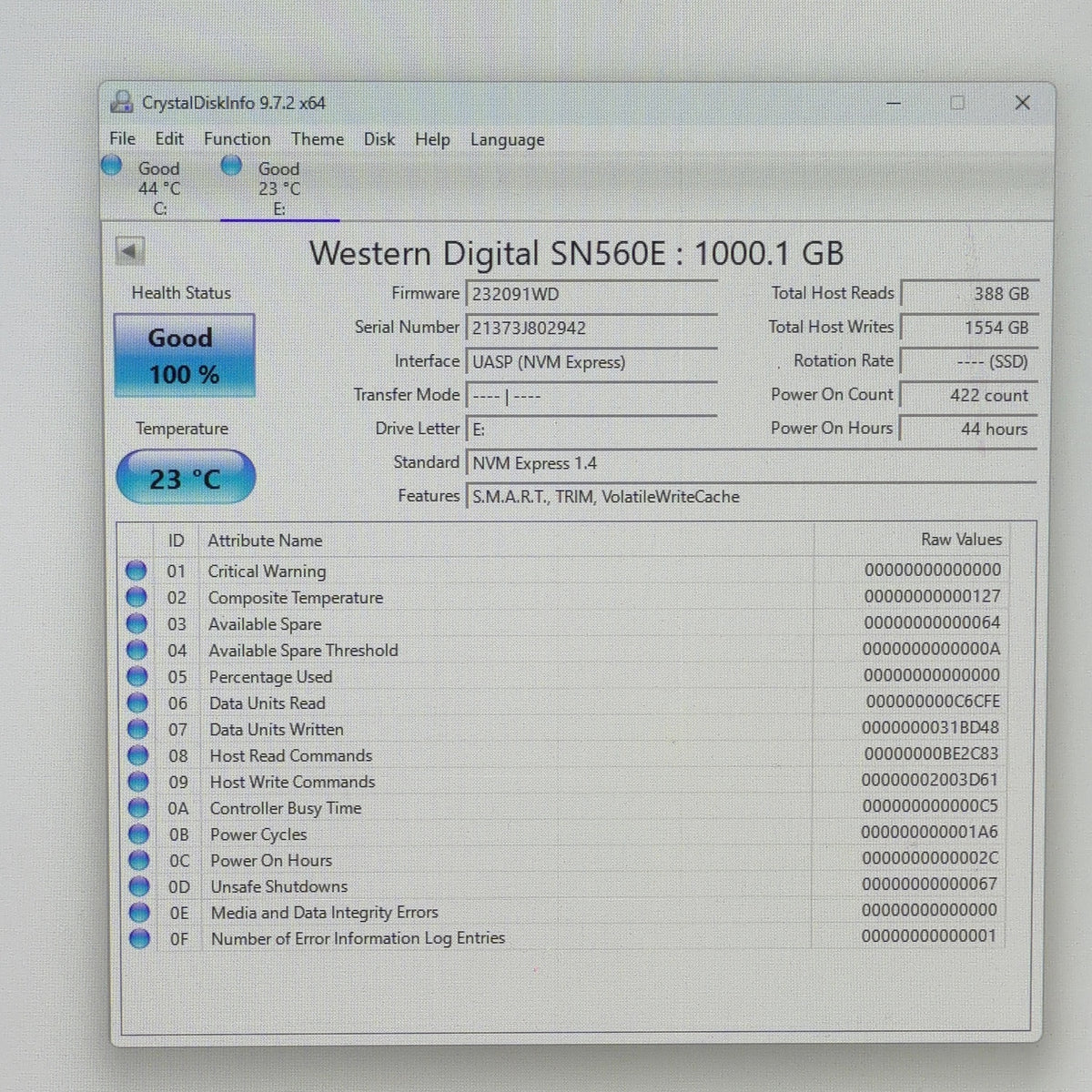Click the Total Host Writes value 1554 GB
Image resolution: width=1092 pixels, height=1092 pixels.
click(969, 328)
